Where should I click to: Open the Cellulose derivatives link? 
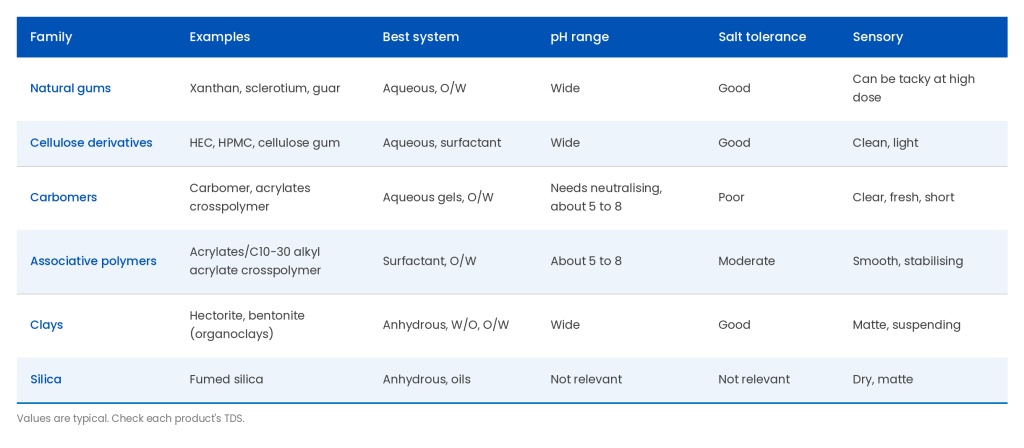click(x=91, y=142)
